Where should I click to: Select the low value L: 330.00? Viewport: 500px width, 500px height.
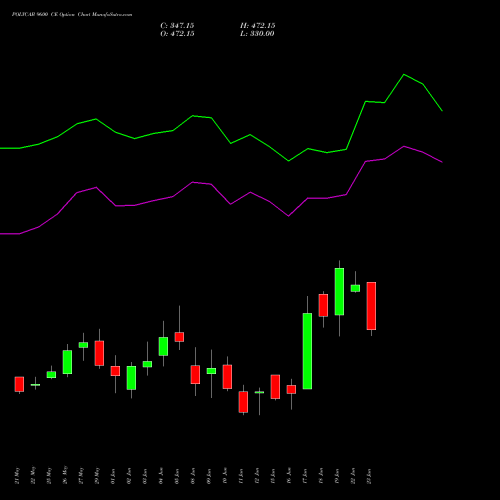point(257,34)
